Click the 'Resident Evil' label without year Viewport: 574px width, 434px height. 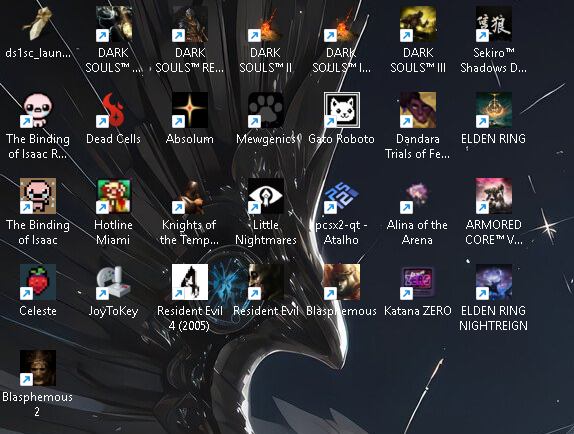coord(266,311)
